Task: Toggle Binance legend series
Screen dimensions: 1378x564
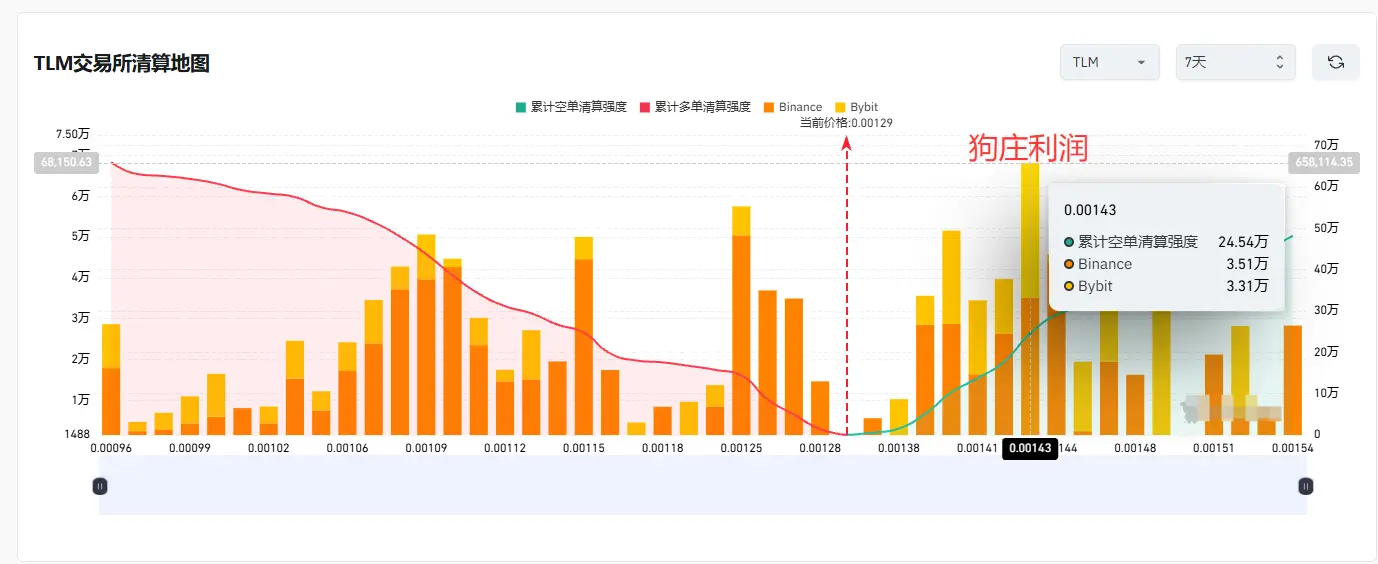Action: (792, 107)
